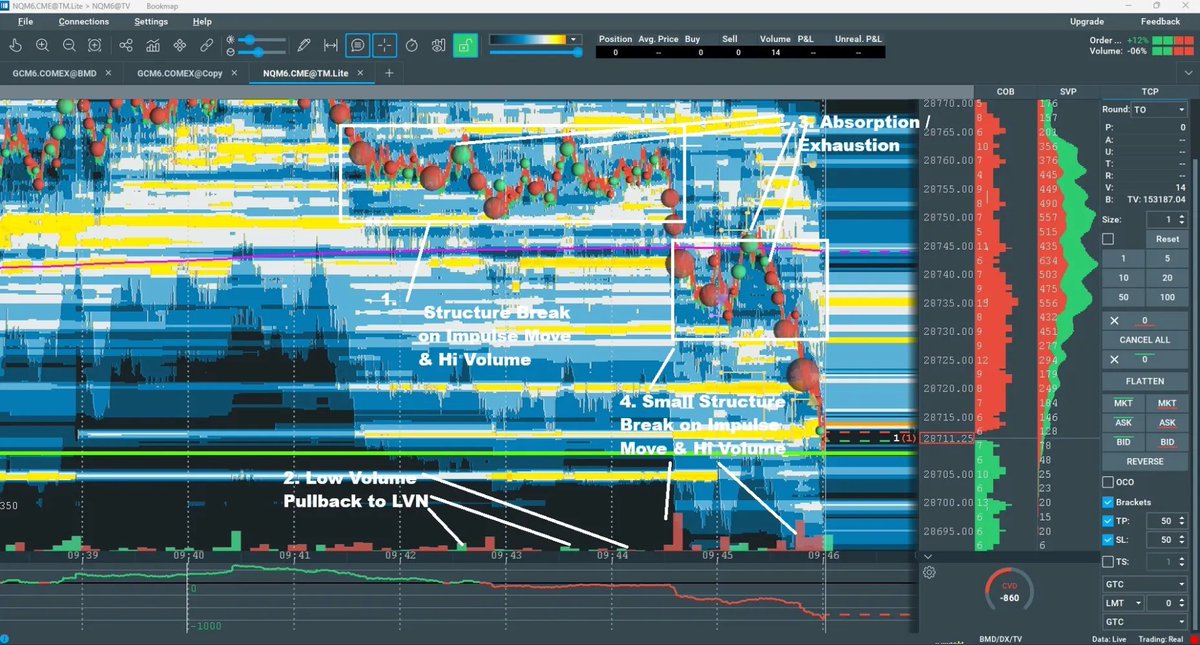Screen dimensions: 1200x645
Task: Open the File menu
Action: 25,21
